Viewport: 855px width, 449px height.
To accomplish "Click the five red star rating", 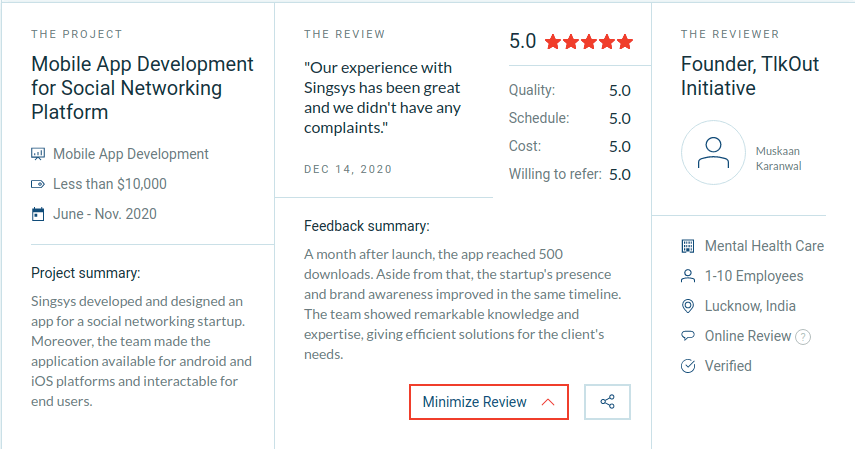I will click(589, 41).
